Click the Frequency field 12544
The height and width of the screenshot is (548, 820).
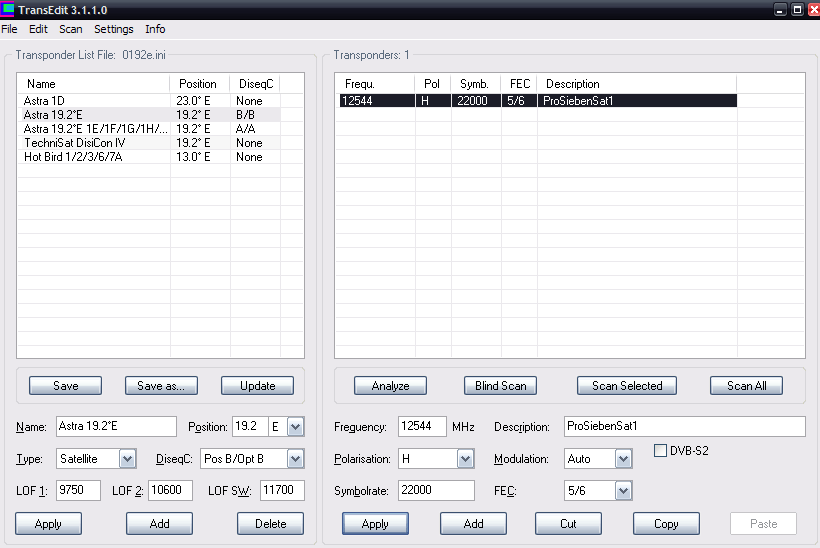(422, 426)
